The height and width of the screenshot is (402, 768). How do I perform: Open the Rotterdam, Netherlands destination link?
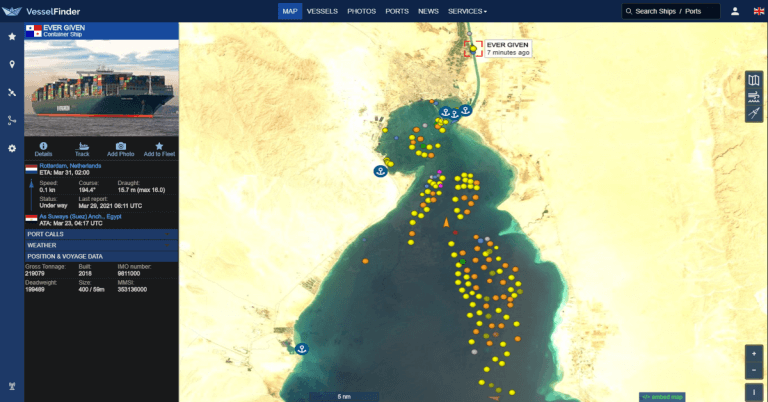click(x=70, y=166)
